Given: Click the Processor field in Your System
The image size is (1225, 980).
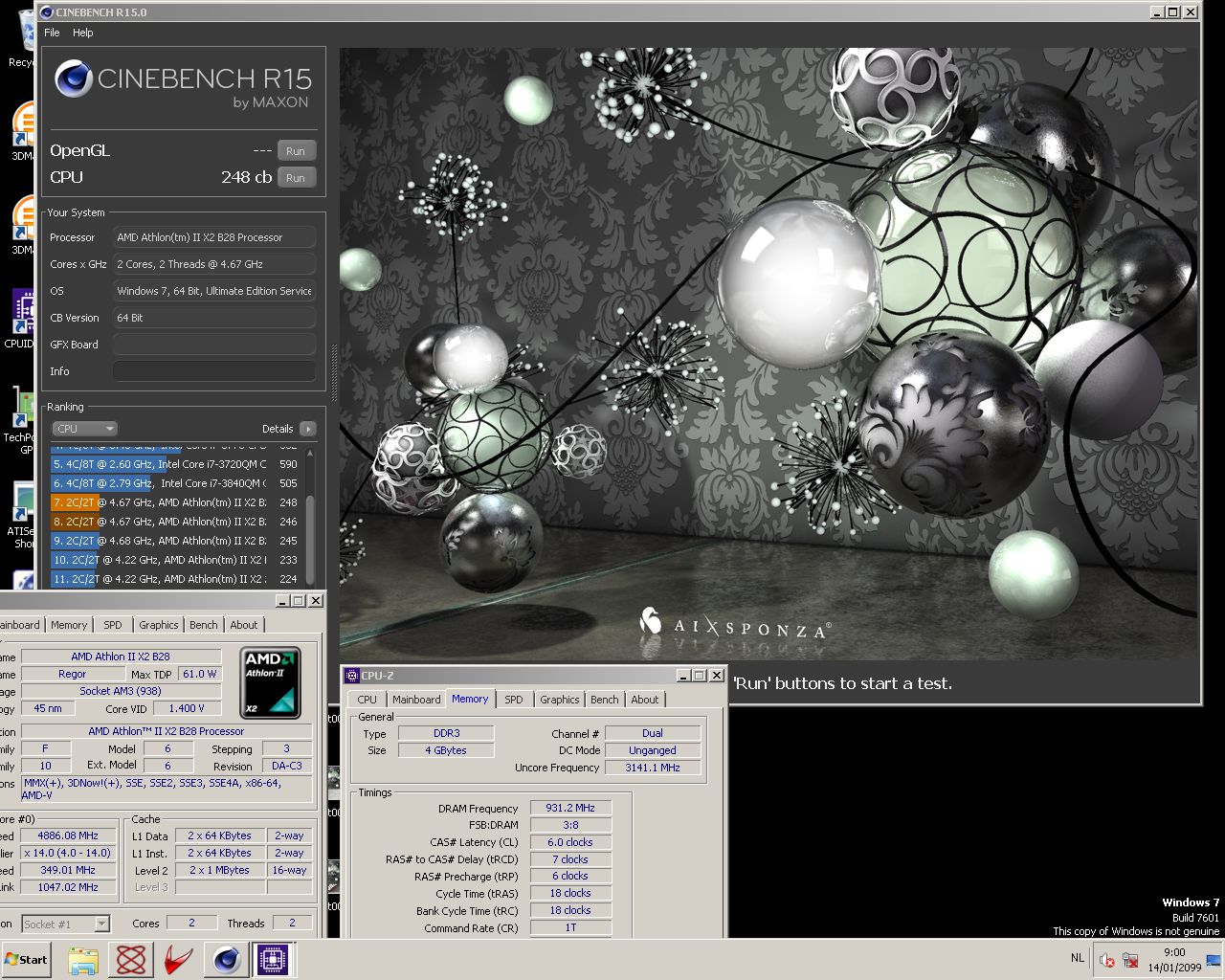Looking at the screenshot, I should coord(214,237).
